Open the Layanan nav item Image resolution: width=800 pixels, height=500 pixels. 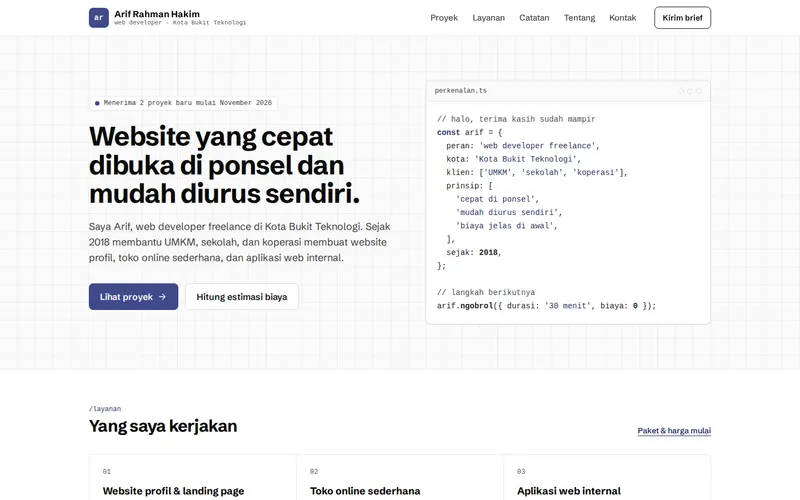pyautogui.click(x=488, y=18)
